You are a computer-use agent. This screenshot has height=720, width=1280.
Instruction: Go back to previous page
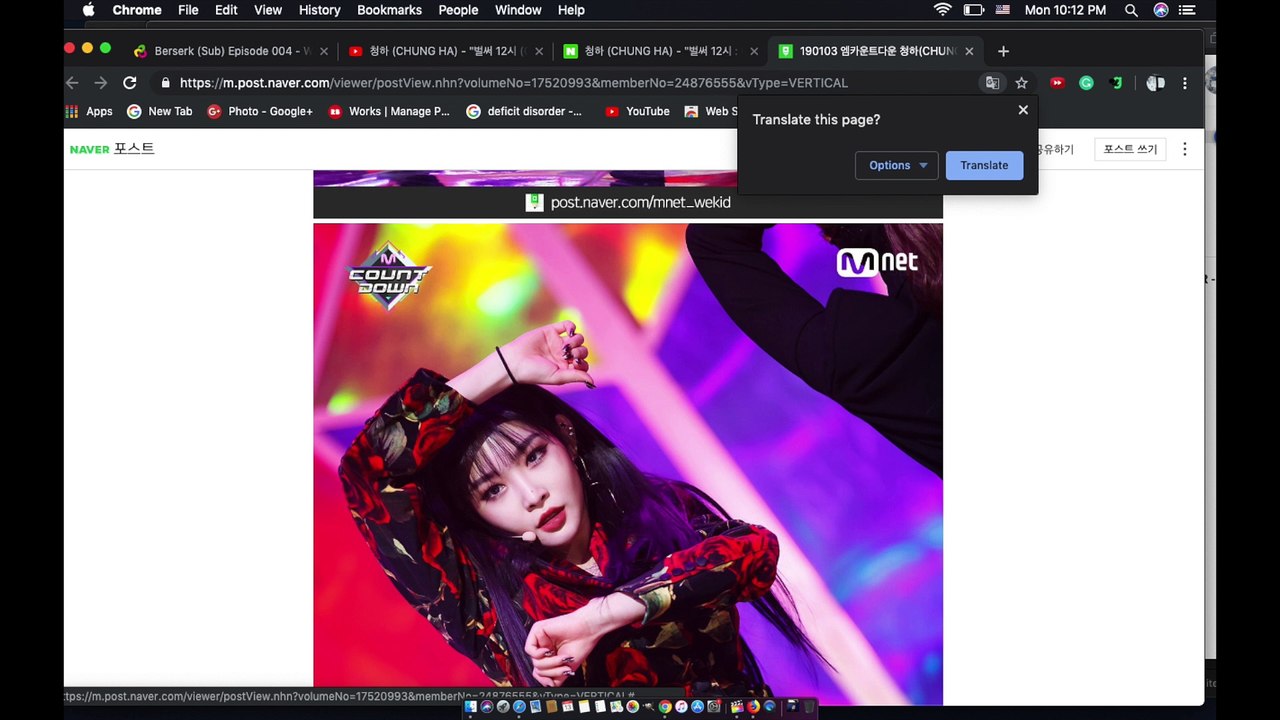(72, 83)
